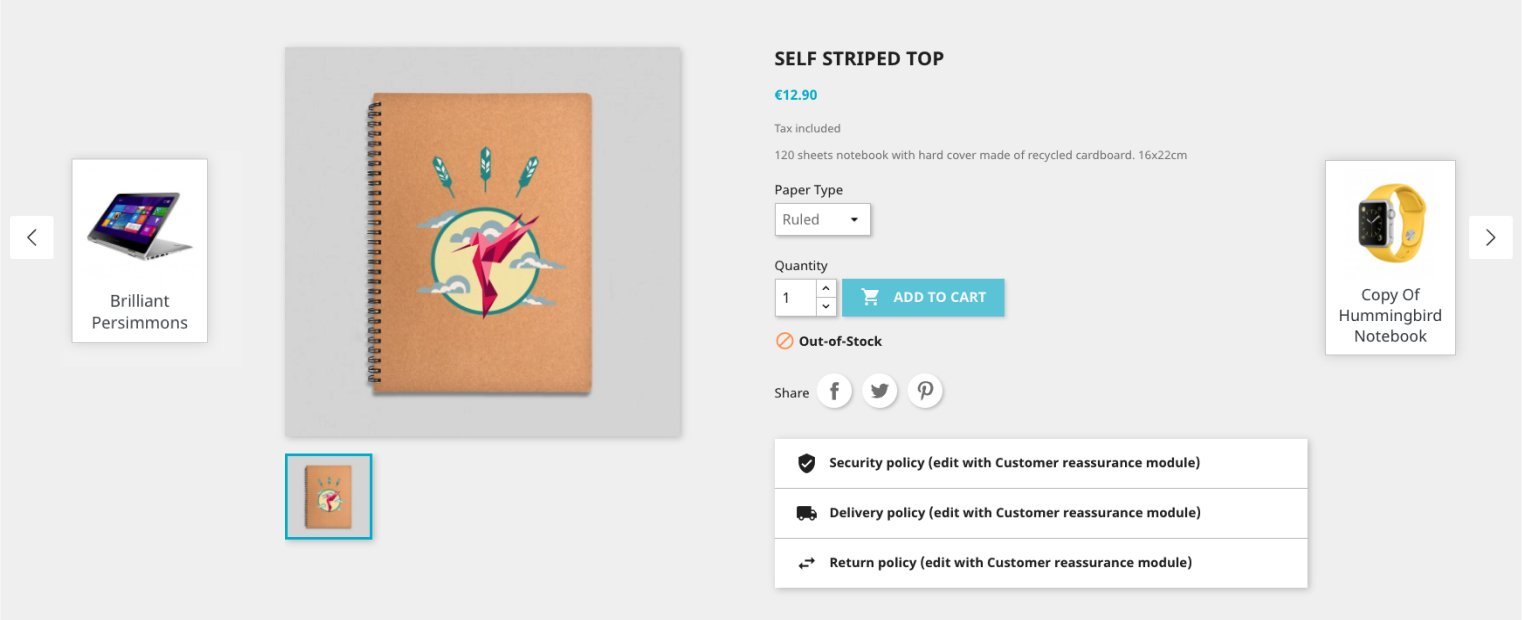Select the notebook thumbnail image
The height and width of the screenshot is (620, 1522).
(328, 497)
